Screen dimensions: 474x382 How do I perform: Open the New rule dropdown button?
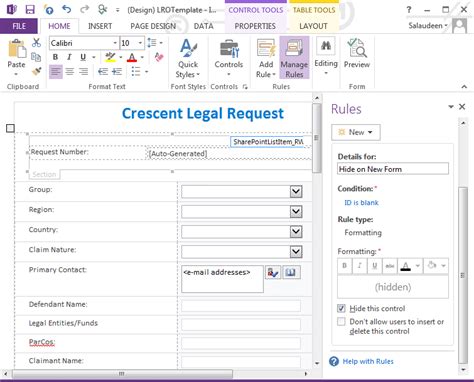pos(356,132)
